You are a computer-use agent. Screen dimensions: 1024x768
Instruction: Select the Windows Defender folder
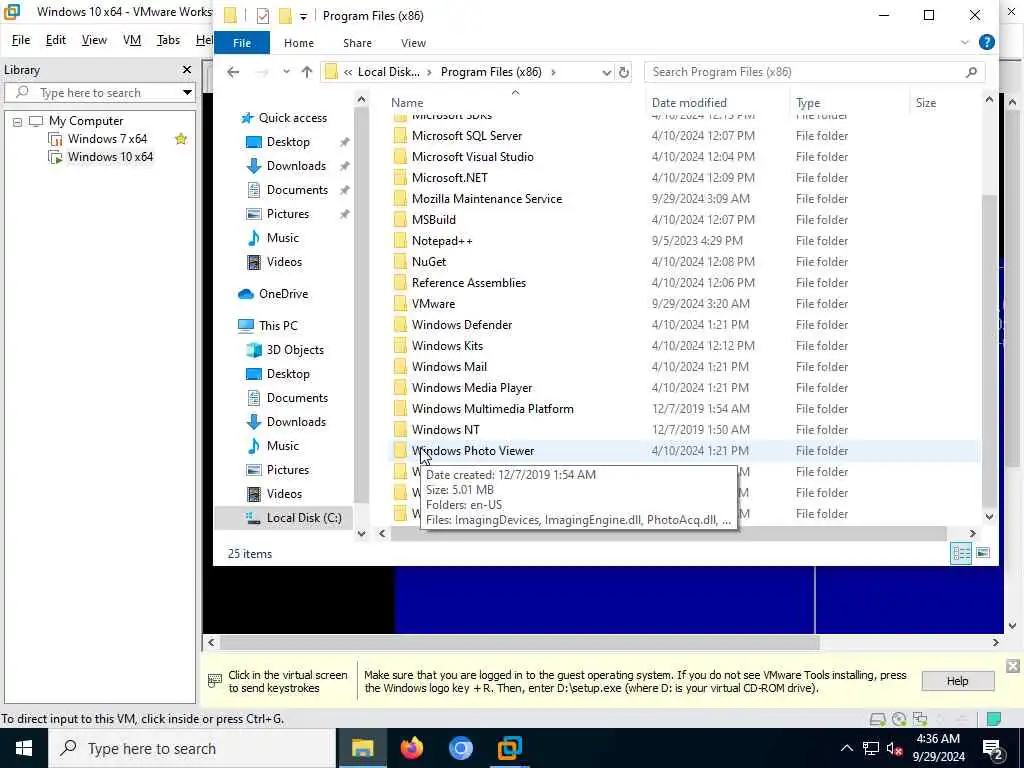462,325
